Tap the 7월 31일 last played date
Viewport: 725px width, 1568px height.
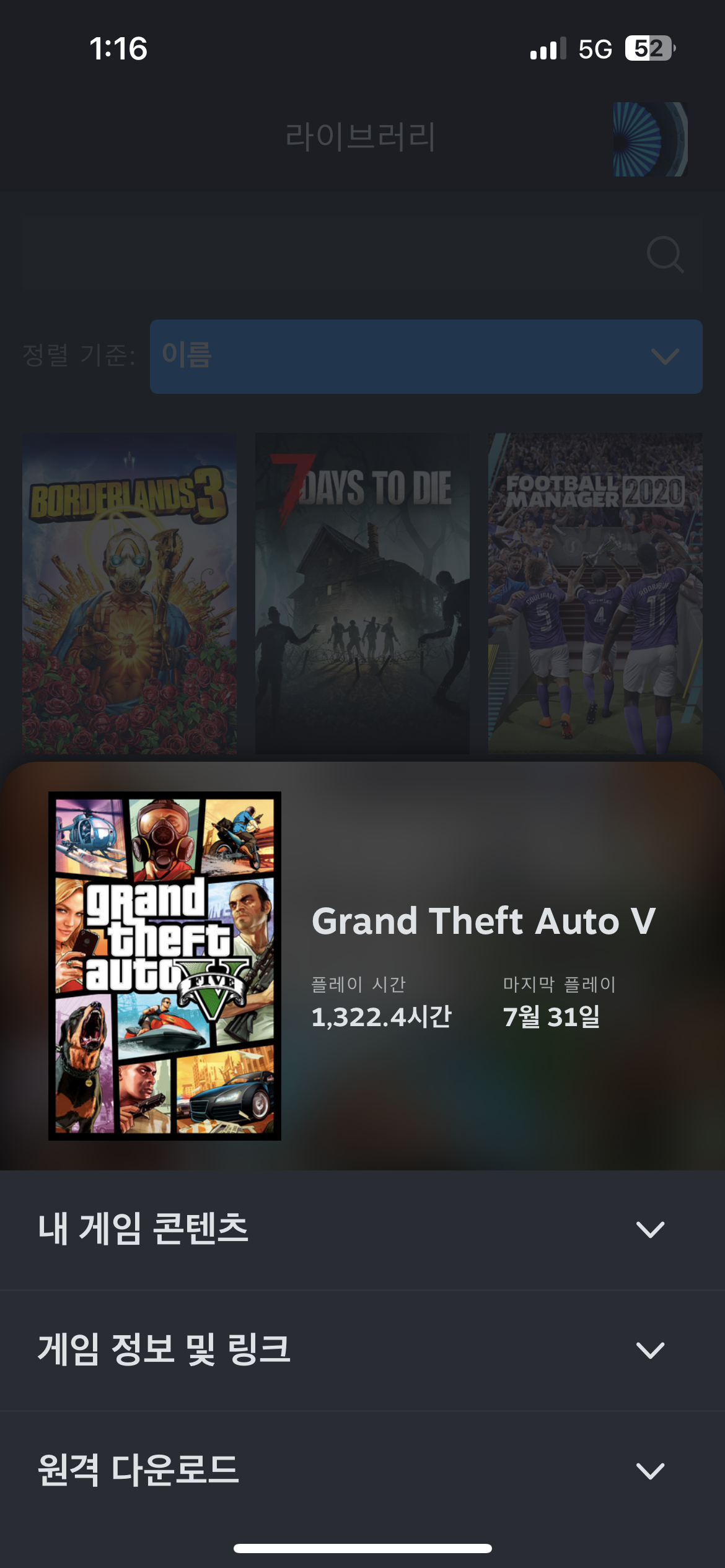(x=551, y=1017)
